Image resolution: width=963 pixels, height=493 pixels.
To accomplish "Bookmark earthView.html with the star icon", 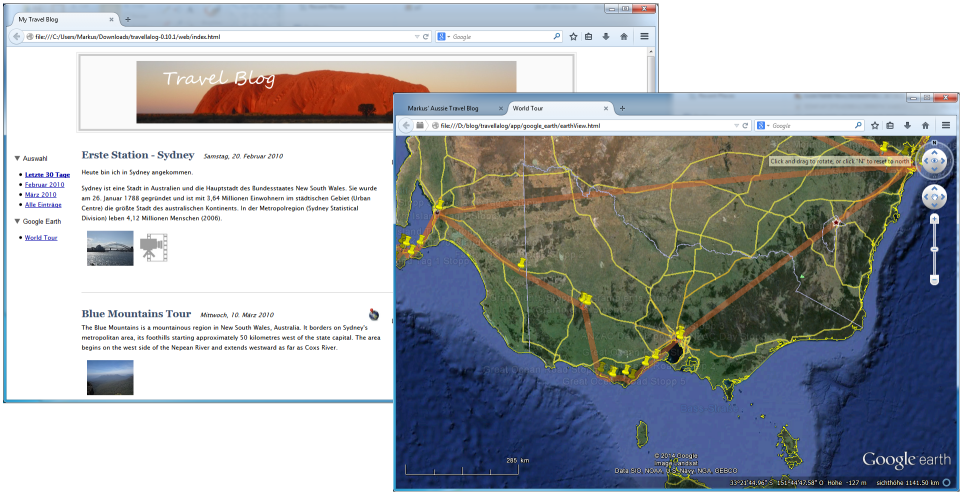I will click(875, 125).
